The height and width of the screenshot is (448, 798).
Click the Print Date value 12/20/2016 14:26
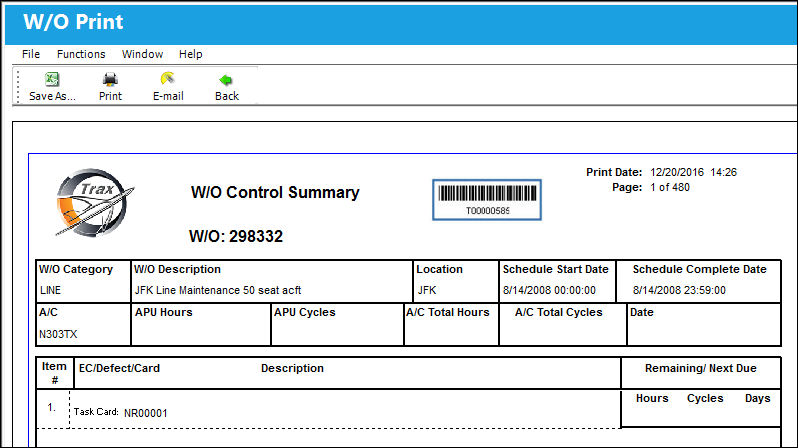click(x=694, y=172)
